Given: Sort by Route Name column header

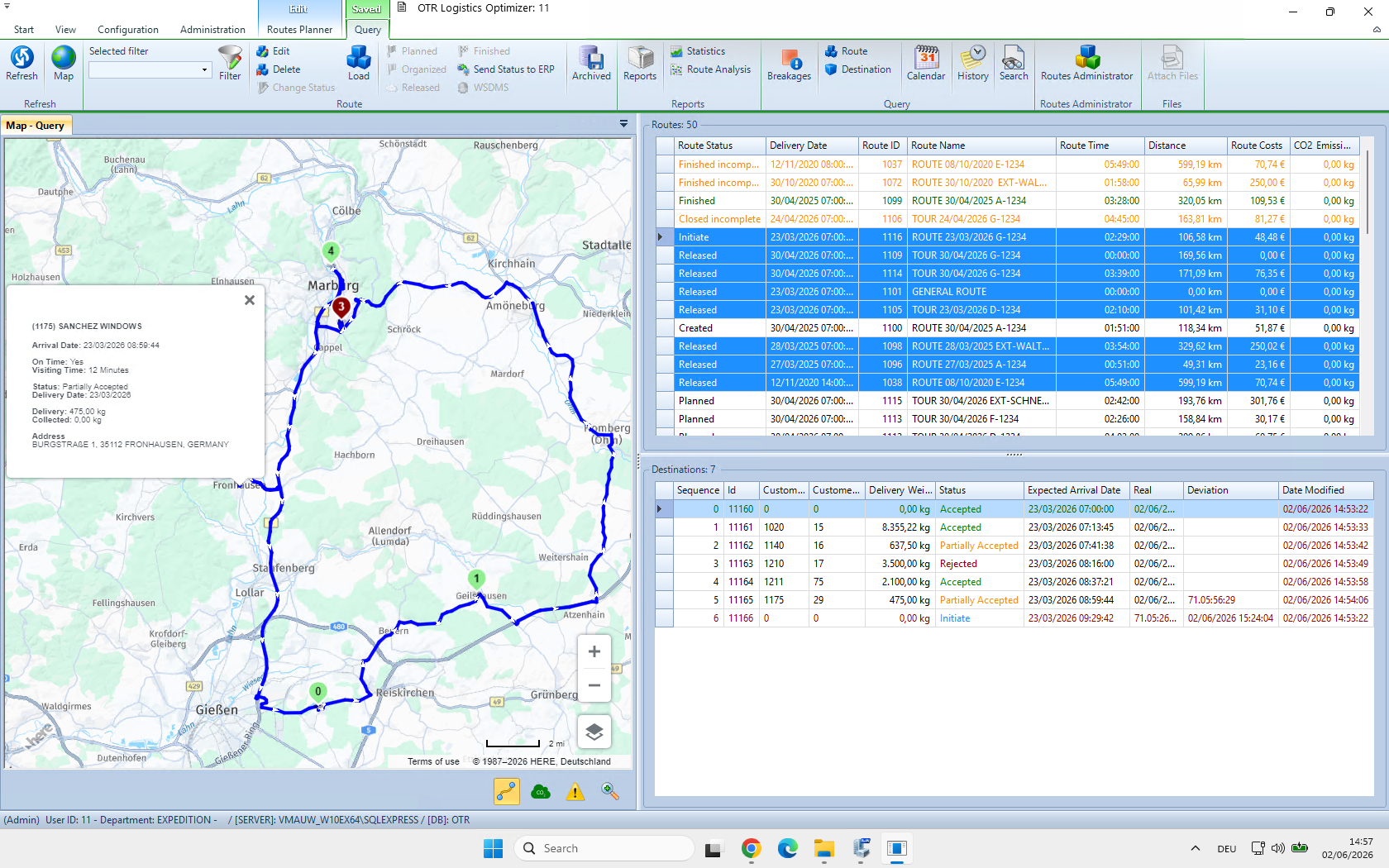Looking at the screenshot, I should point(981,145).
